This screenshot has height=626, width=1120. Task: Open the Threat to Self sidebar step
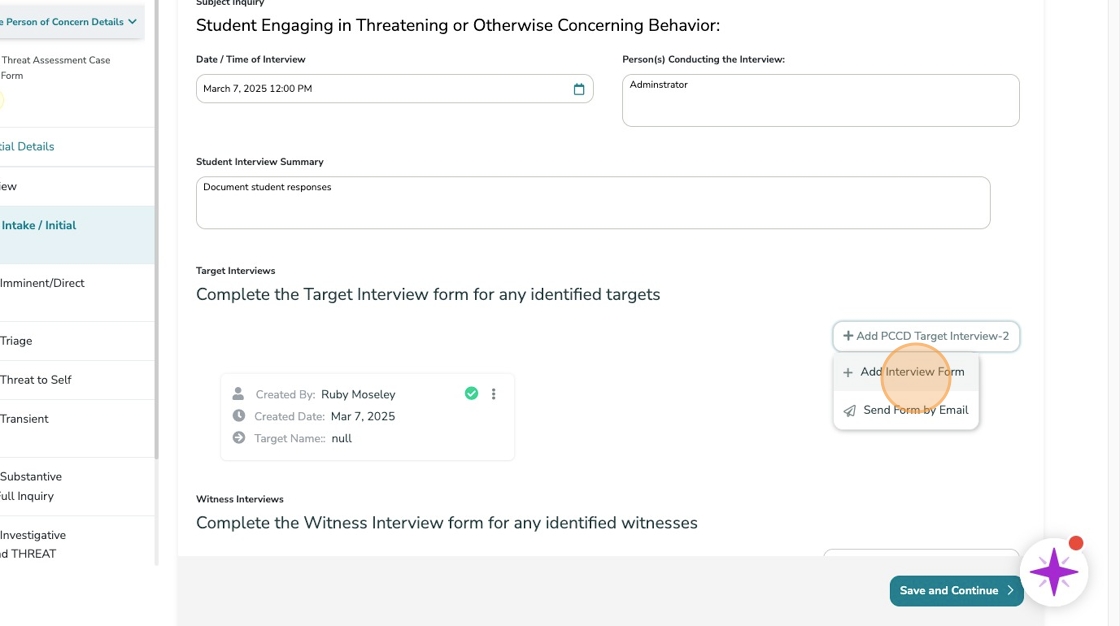(36, 380)
